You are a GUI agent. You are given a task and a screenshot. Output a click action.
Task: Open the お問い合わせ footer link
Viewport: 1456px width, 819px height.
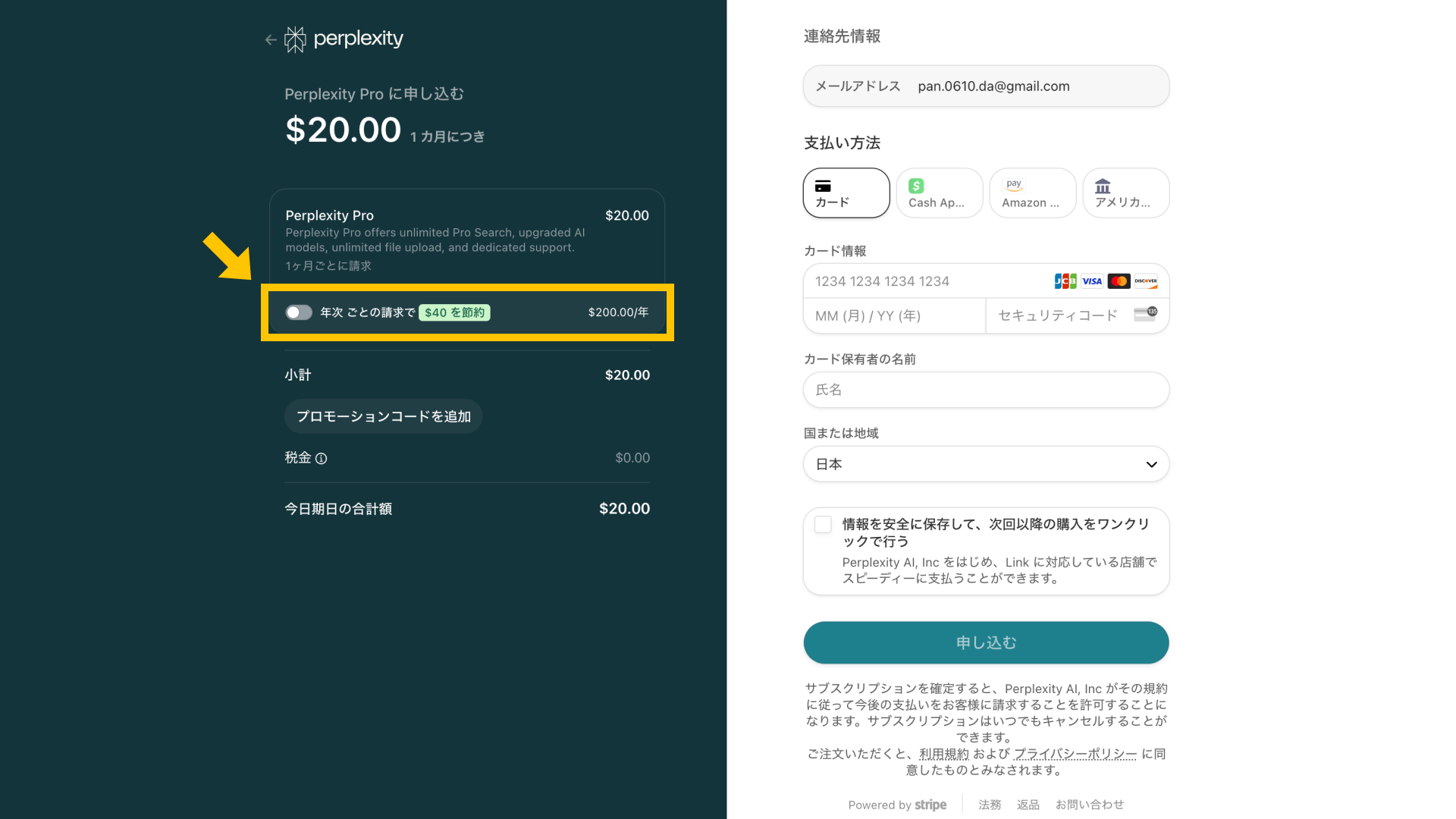point(1090,805)
